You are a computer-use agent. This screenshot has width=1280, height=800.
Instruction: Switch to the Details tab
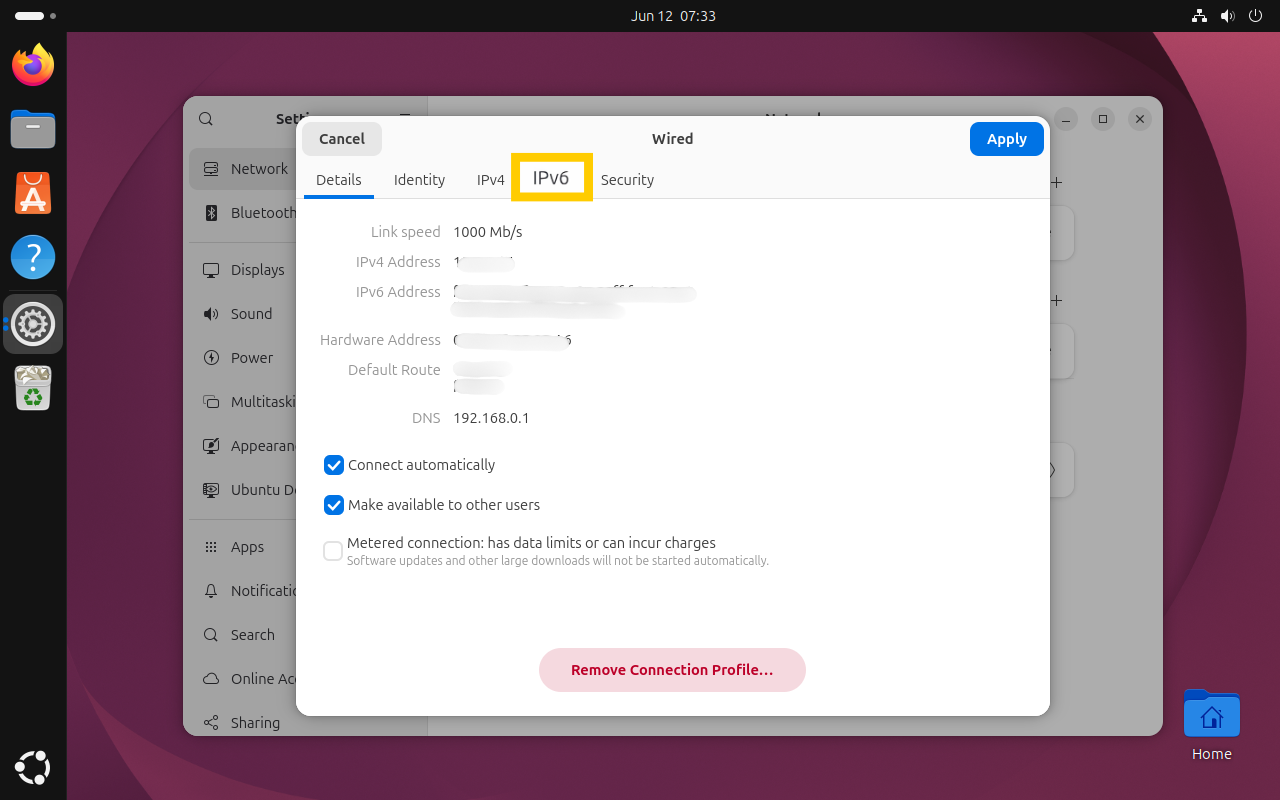(x=339, y=180)
